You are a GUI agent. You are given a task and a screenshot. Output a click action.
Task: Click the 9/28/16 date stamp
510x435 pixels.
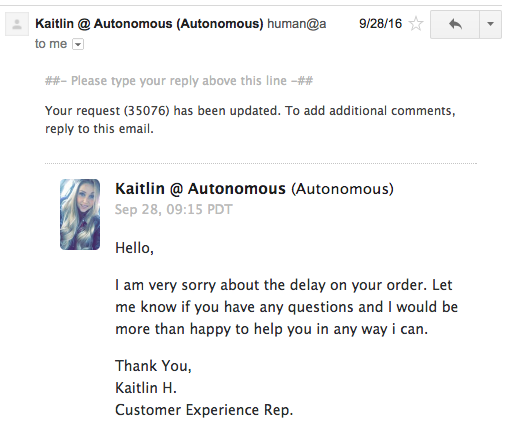pyautogui.click(x=380, y=24)
